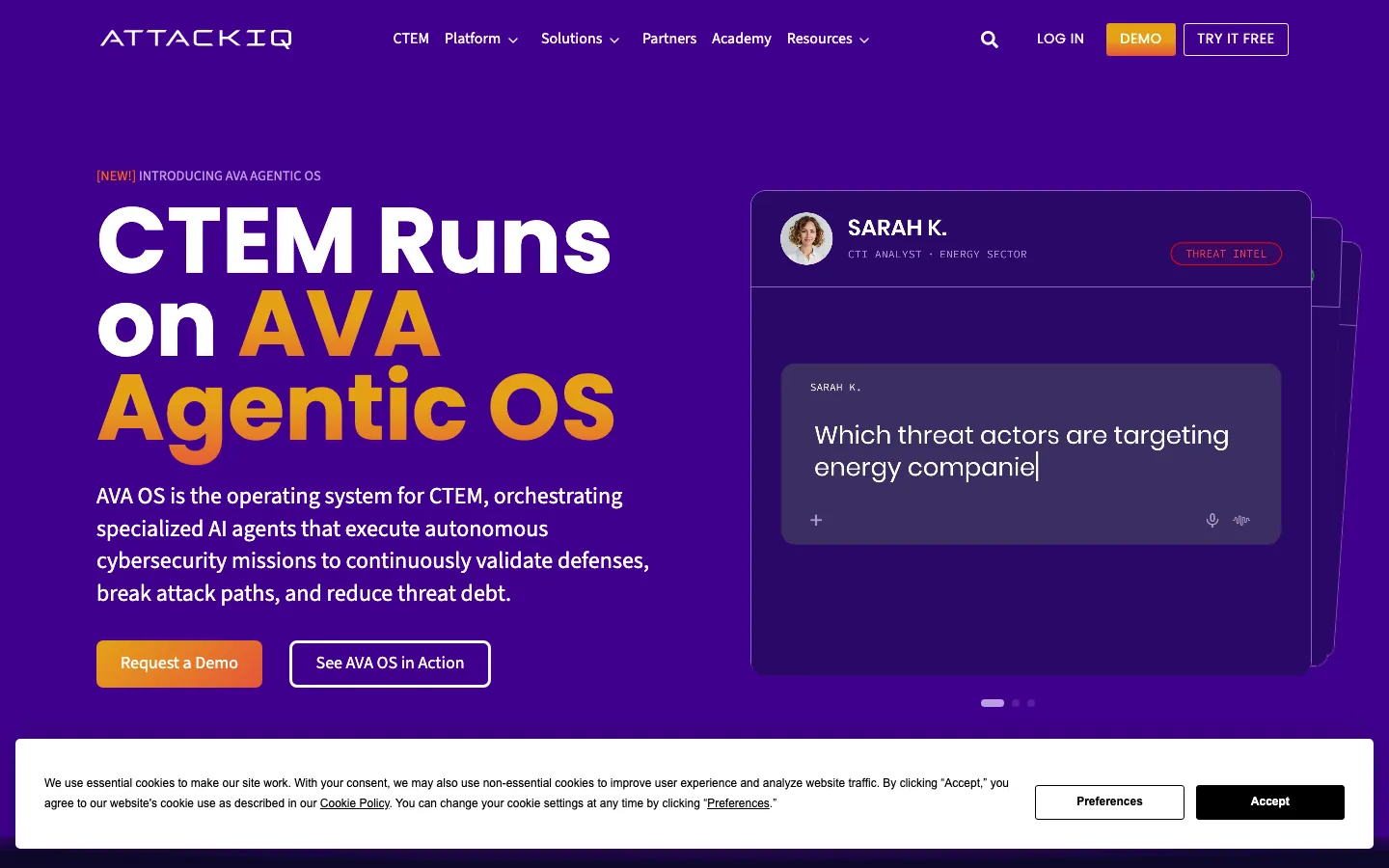Viewport: 1389px width, 868px height.
Task: Go to the Partners page
Action: point(669,39)
